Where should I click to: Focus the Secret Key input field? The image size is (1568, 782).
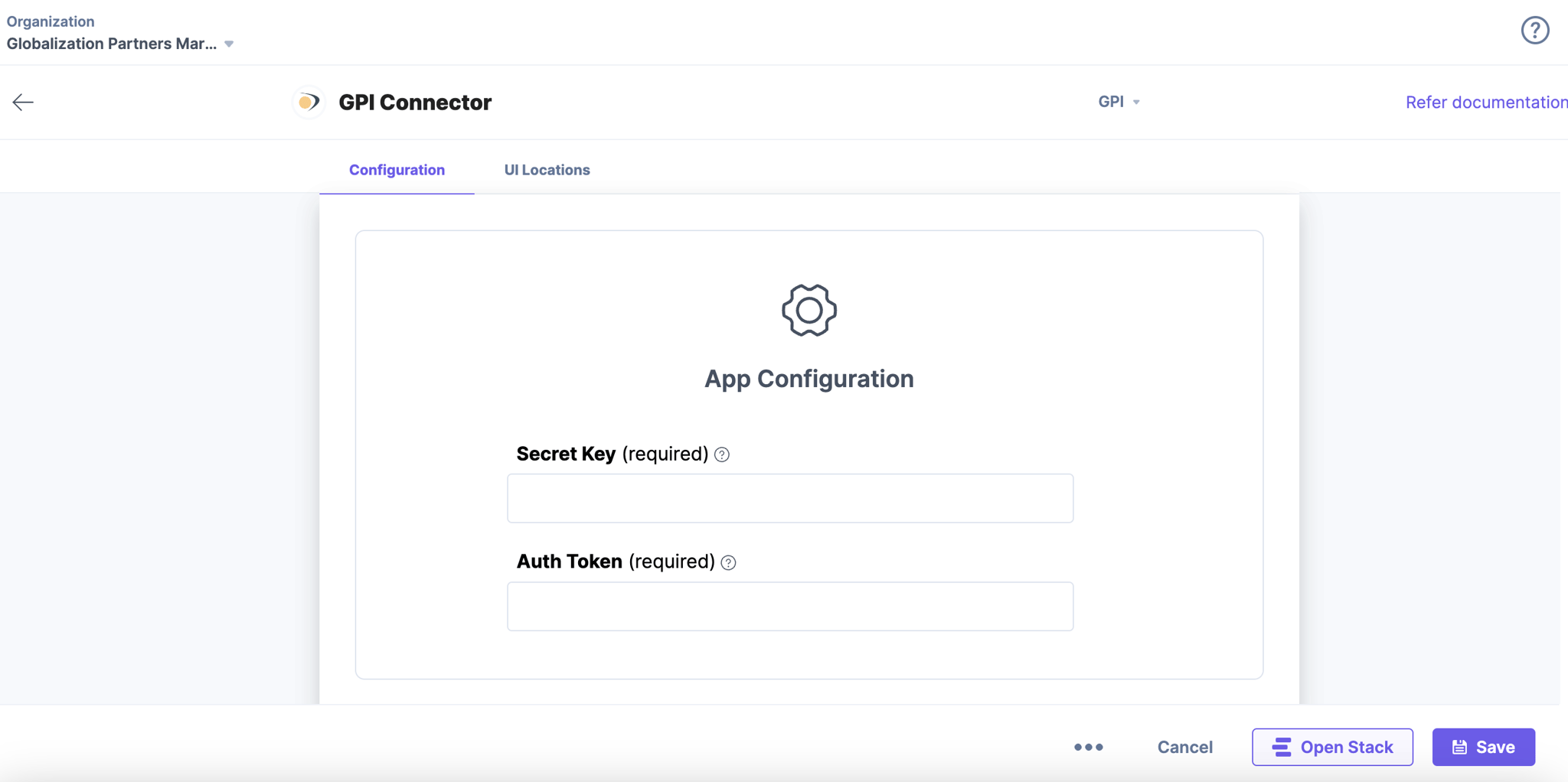[790, 498]
